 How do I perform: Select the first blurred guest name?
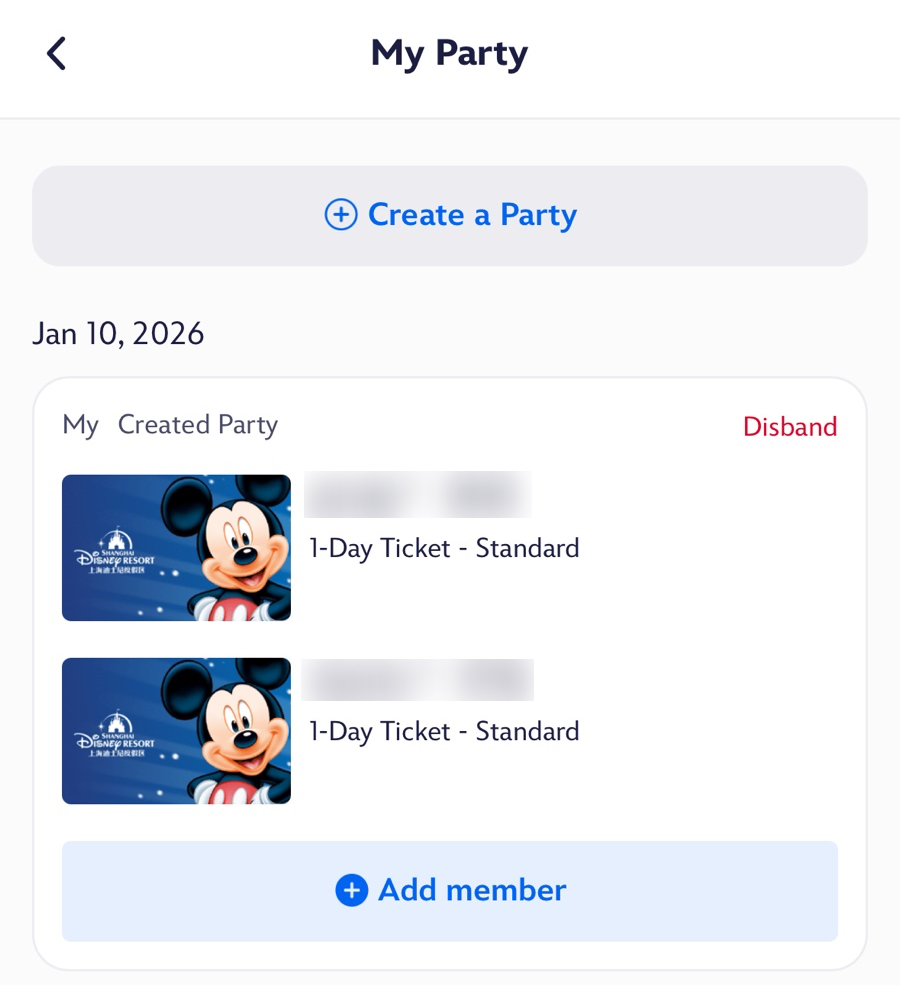417,495
